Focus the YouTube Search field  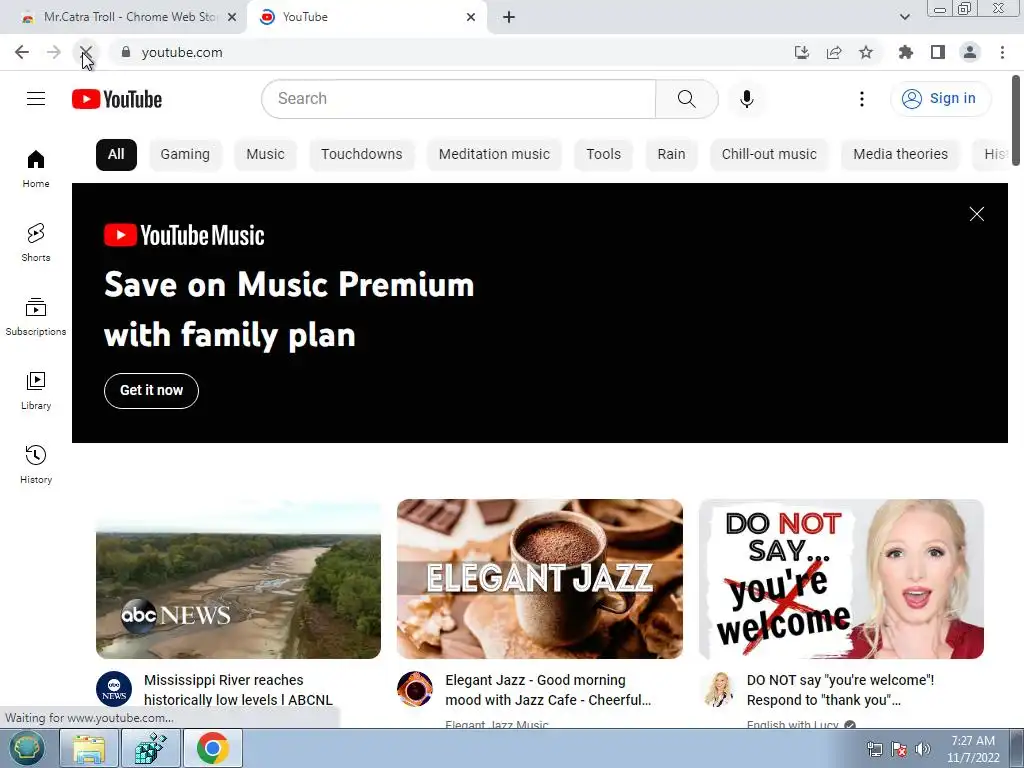[458, 99]
